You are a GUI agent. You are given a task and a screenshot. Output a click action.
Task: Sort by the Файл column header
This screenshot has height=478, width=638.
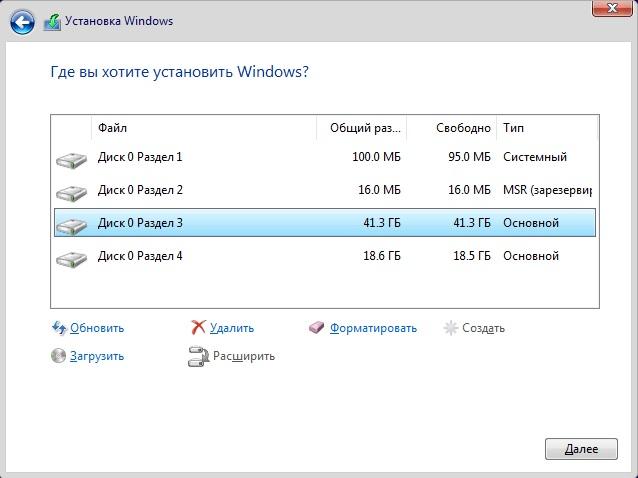[204, 128]
